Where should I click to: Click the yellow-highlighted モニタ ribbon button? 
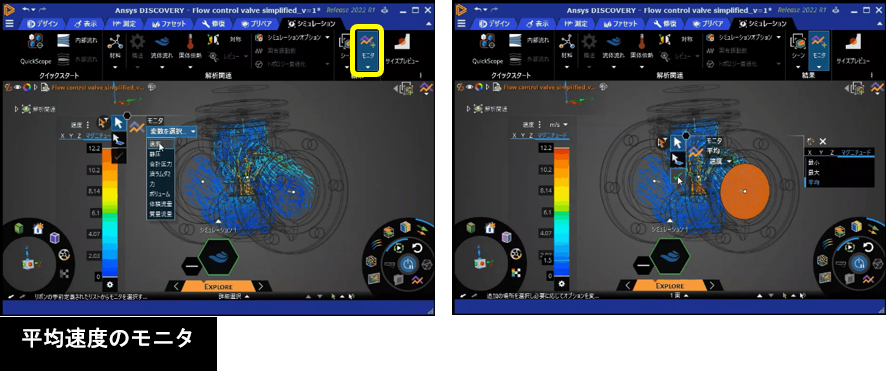click(x=367, y=50)
